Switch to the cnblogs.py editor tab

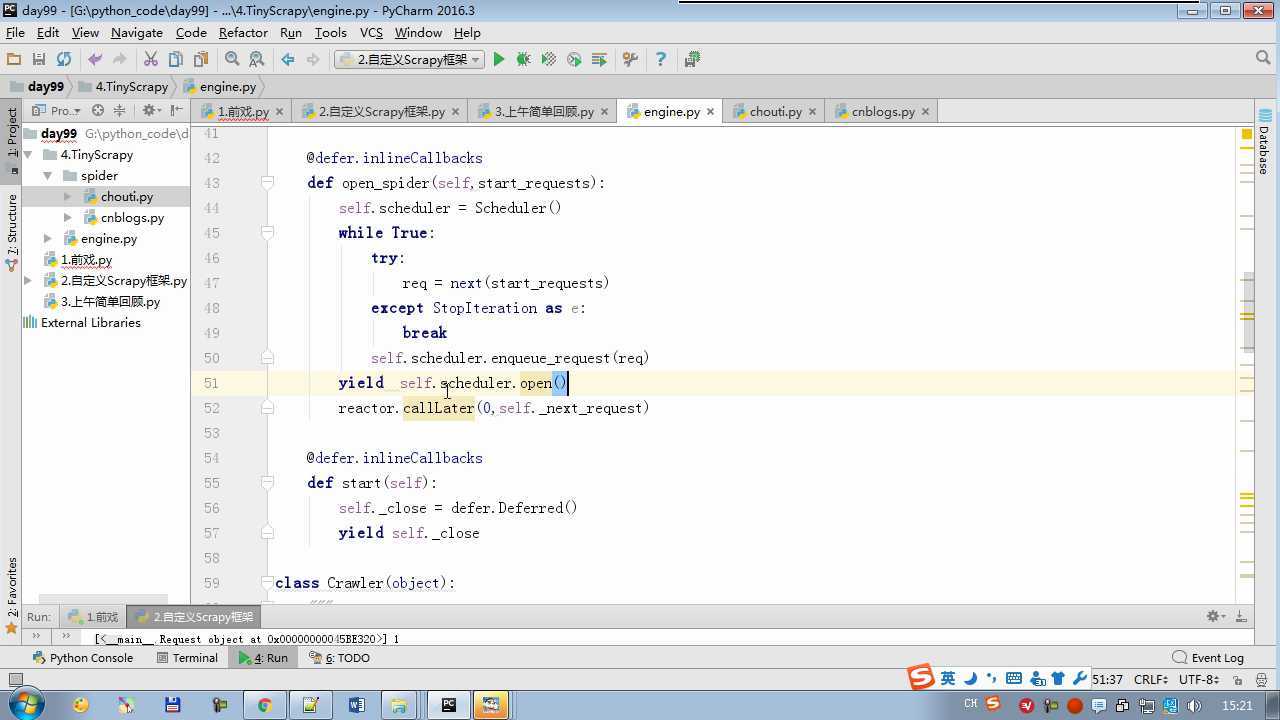[882, 111]
